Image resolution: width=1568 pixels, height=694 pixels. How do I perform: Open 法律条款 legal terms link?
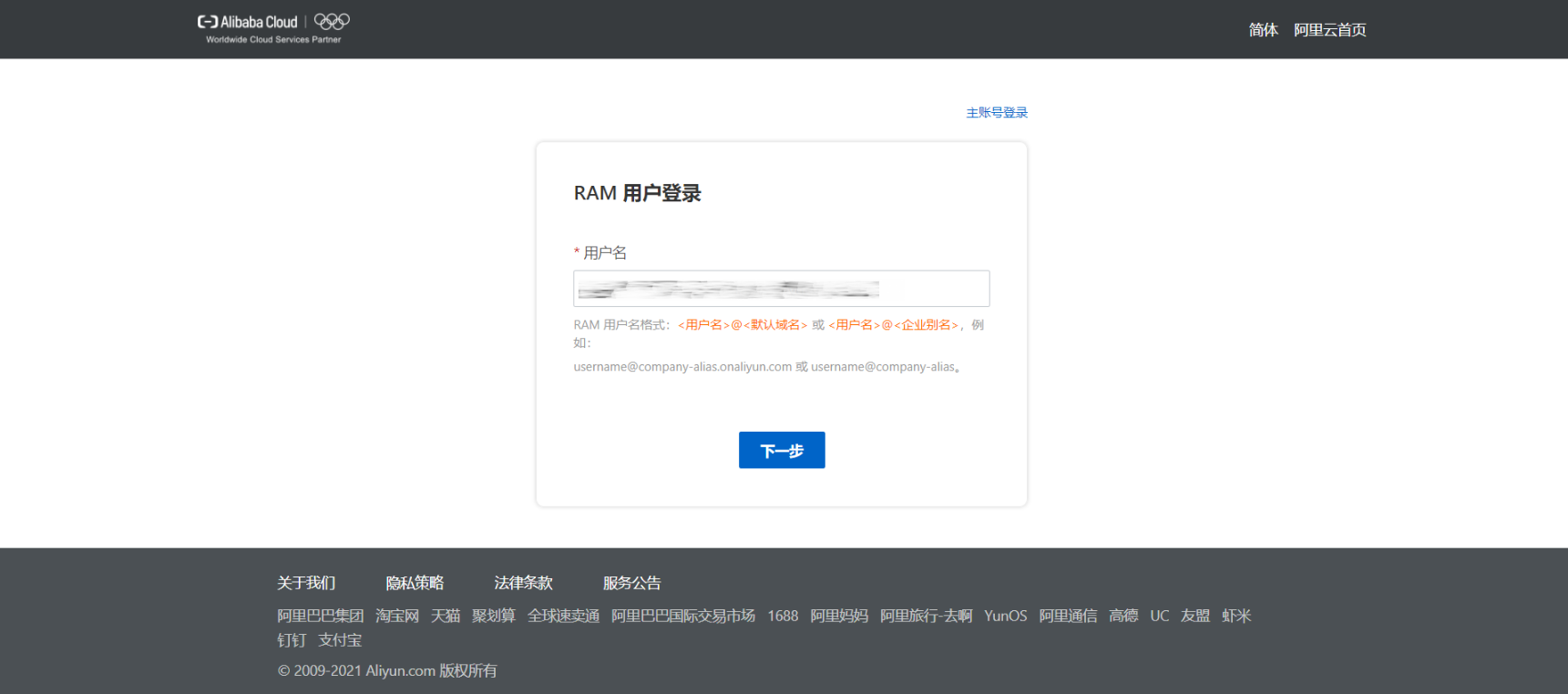tap(523, 583)
